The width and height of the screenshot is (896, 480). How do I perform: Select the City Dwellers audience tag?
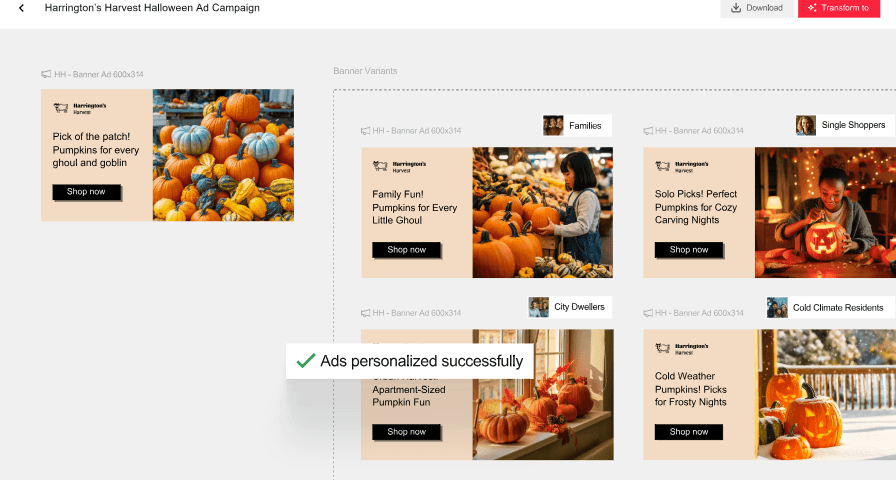point(570,307)
